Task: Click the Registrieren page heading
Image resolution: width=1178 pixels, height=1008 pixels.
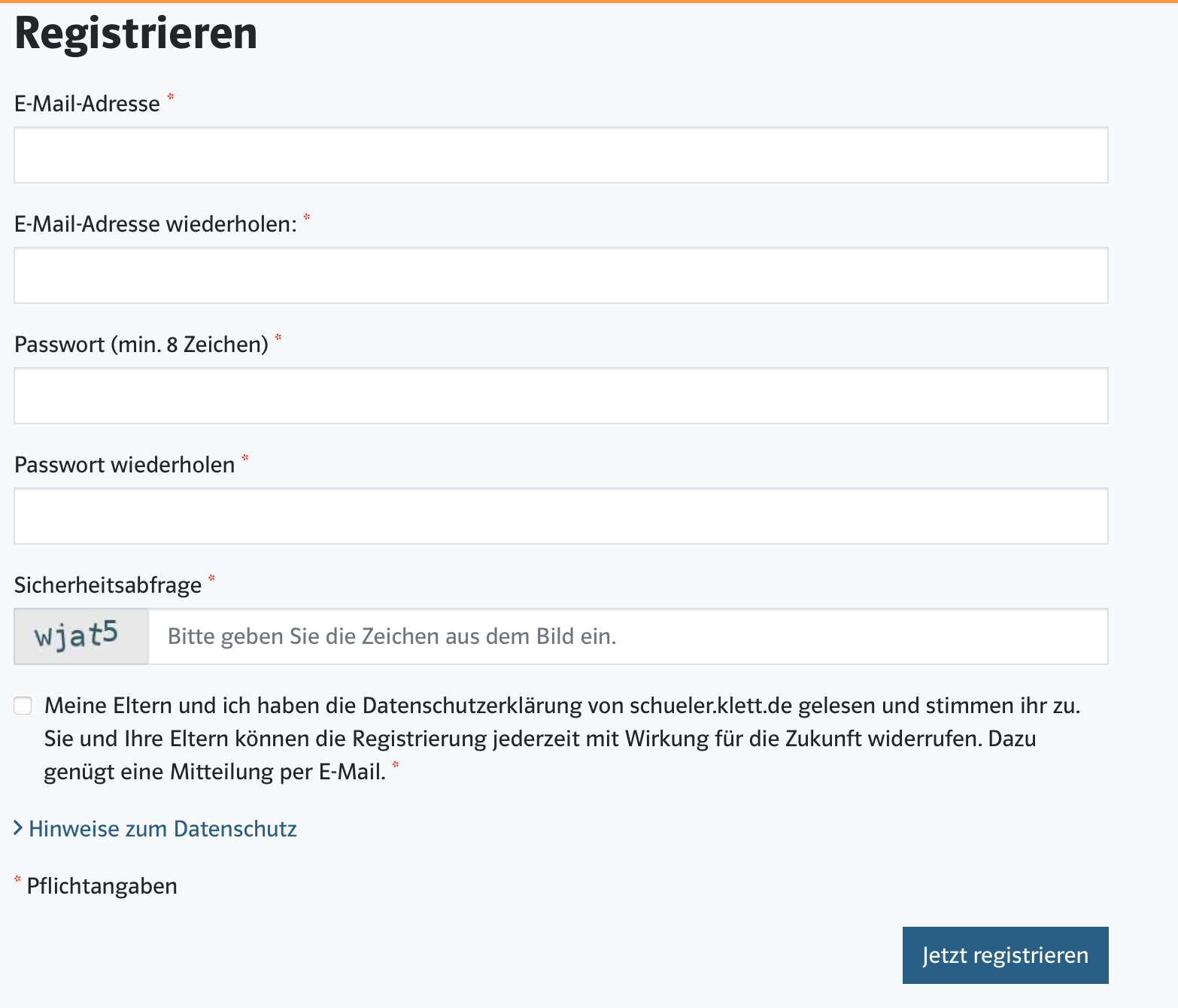Action: (136, 34)
